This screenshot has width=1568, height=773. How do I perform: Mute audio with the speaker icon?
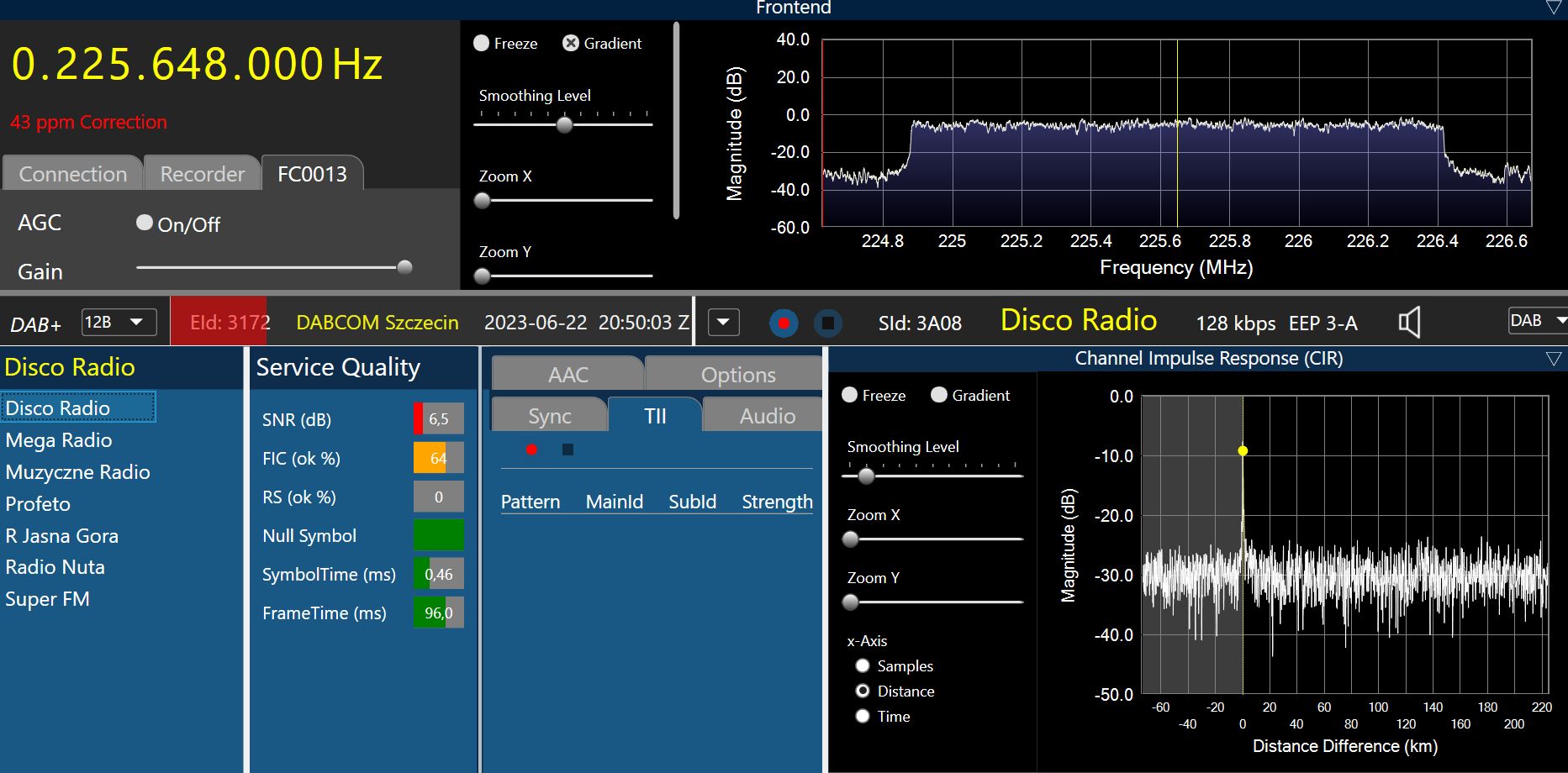(1409, 323)
